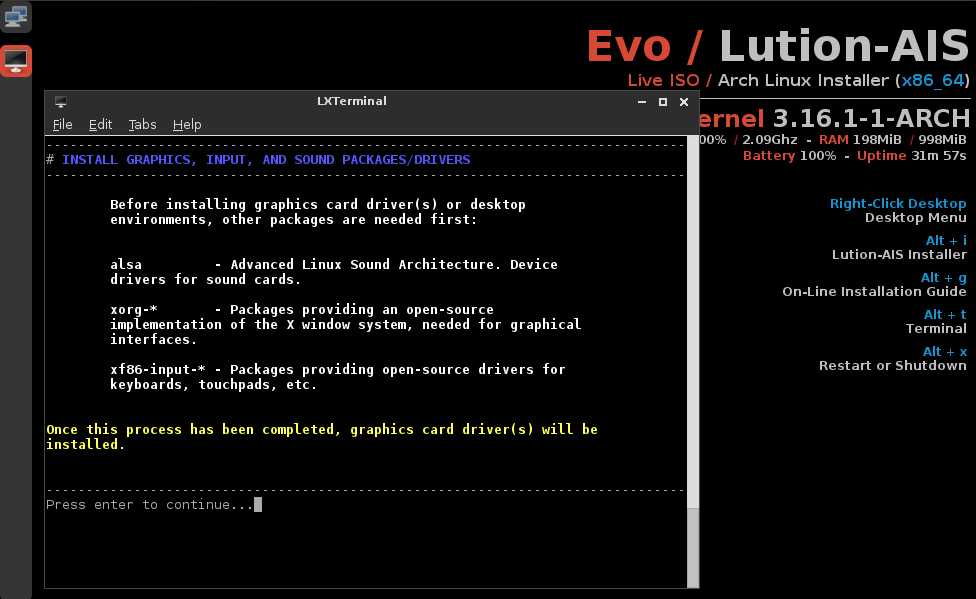Click the 'RAM 198MiB' desktop readout
This screenshot has width=976, height=599.
(x=860, y=139)
